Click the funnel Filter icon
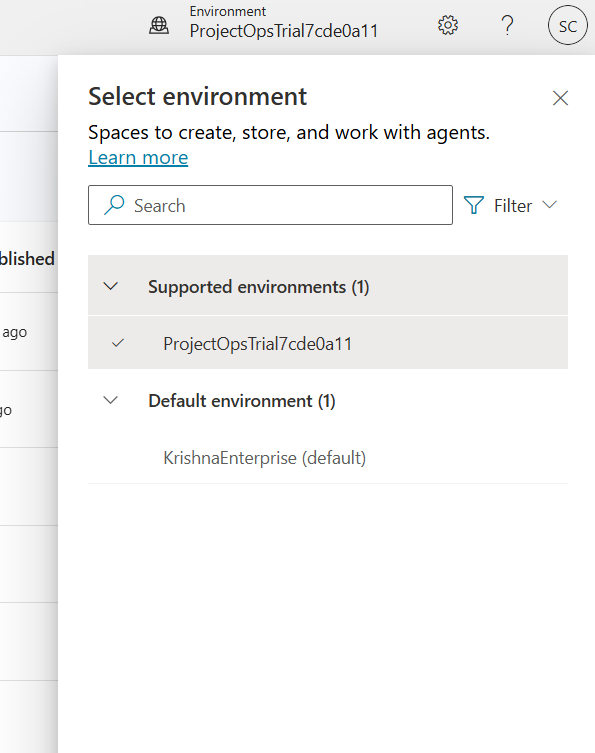 point(474,205)
